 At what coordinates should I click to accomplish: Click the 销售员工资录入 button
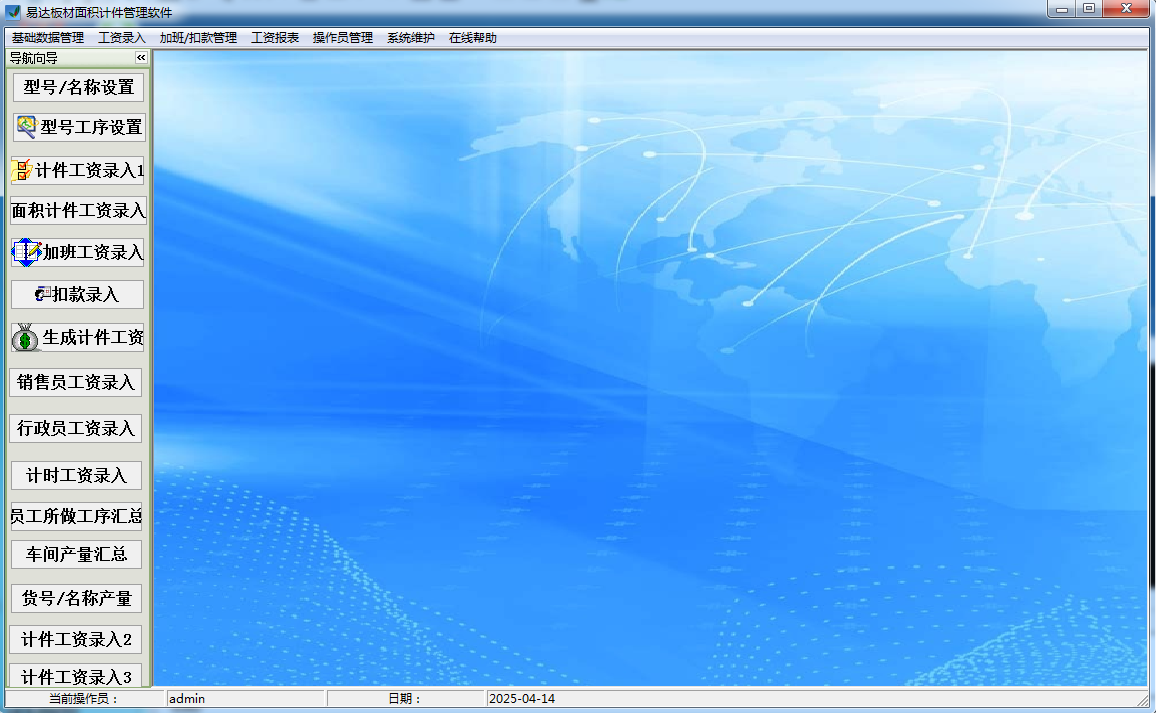pyautogui.click(x=76, y=382)
